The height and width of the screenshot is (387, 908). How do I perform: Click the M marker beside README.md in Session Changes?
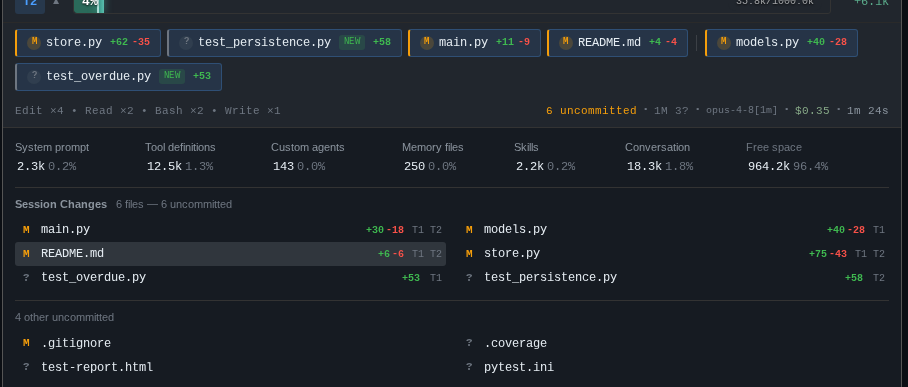point(26,254)
